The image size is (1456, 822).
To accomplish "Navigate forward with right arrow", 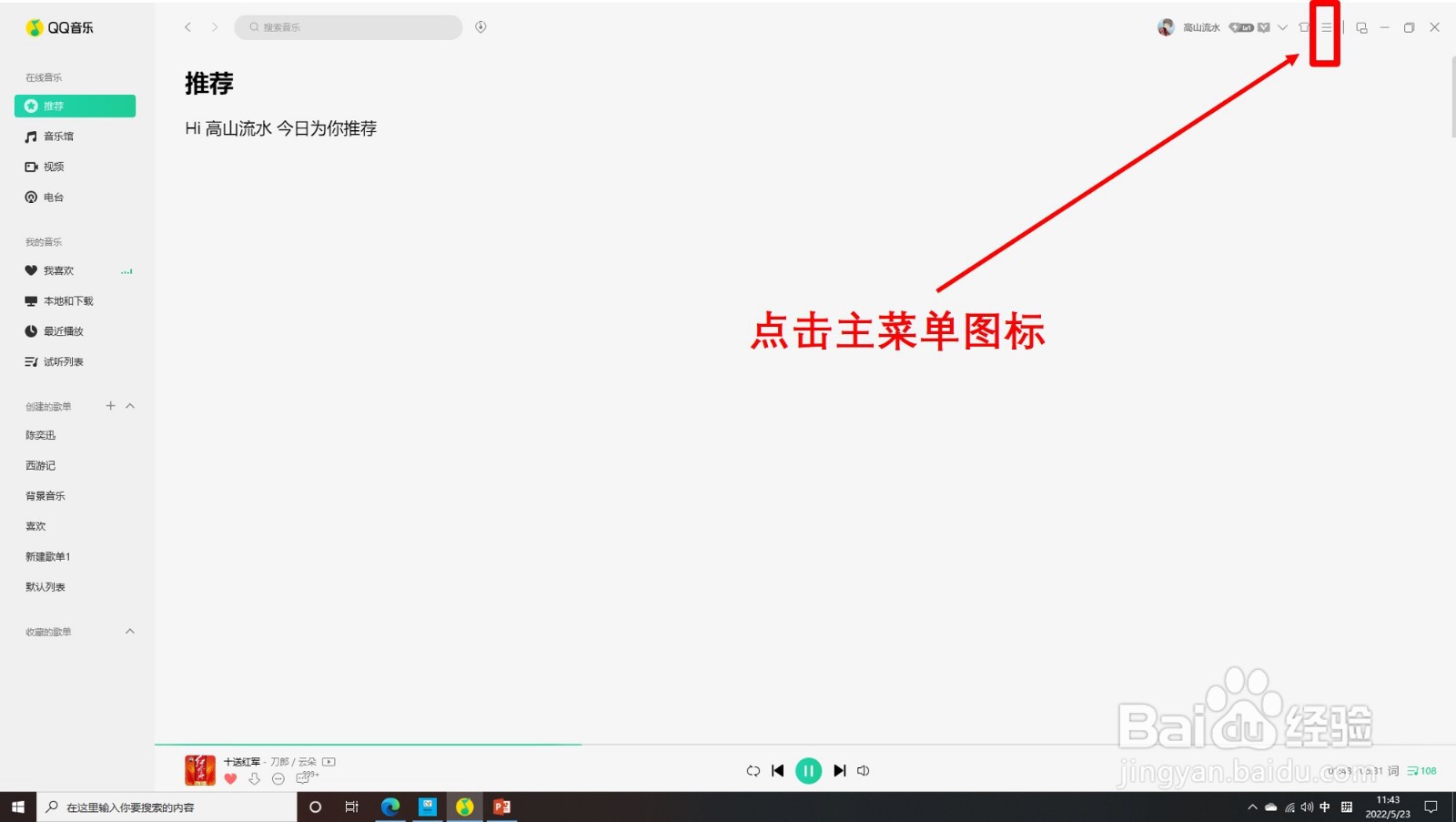I will click(x=215, y=27).
